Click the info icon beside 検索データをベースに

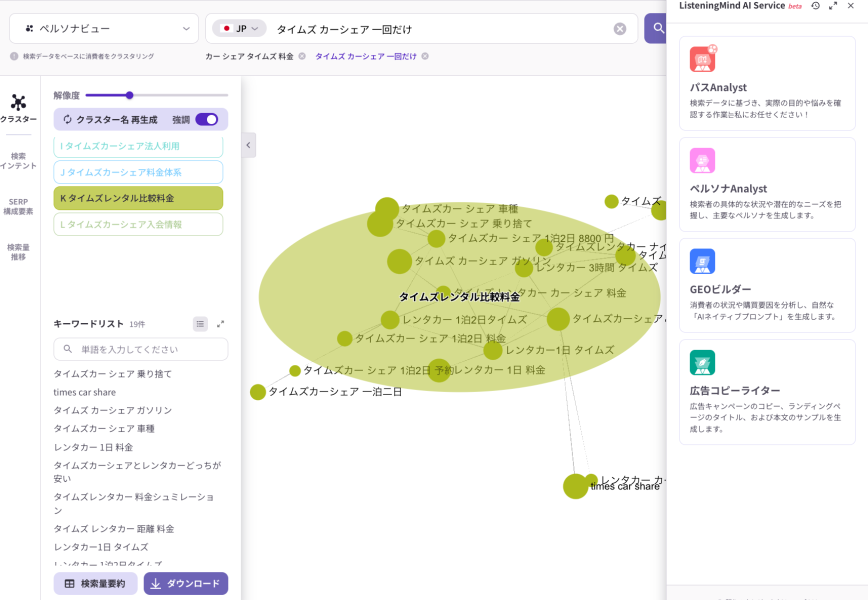coord(14,56)
